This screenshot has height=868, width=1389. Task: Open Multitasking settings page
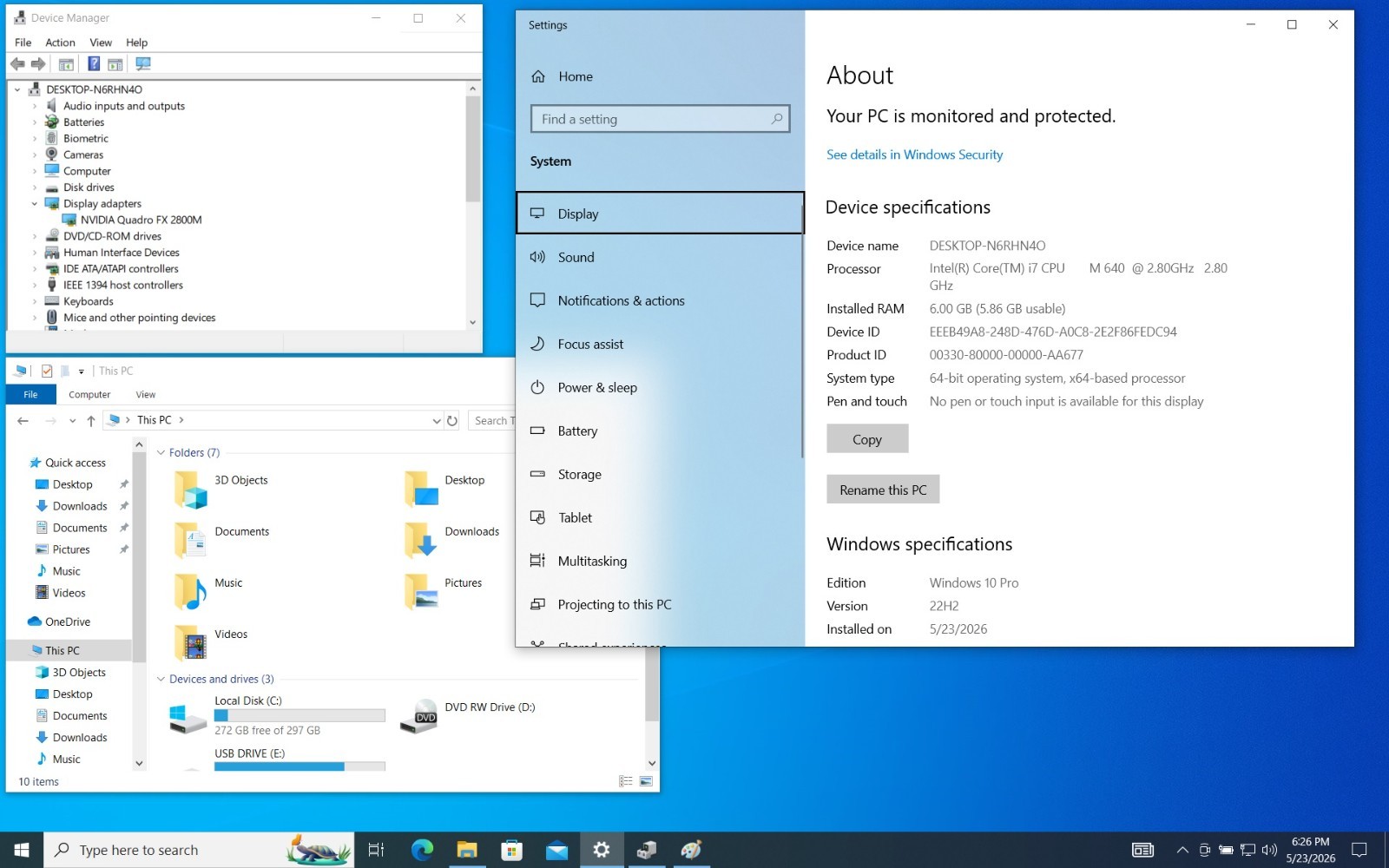[660, 561]
